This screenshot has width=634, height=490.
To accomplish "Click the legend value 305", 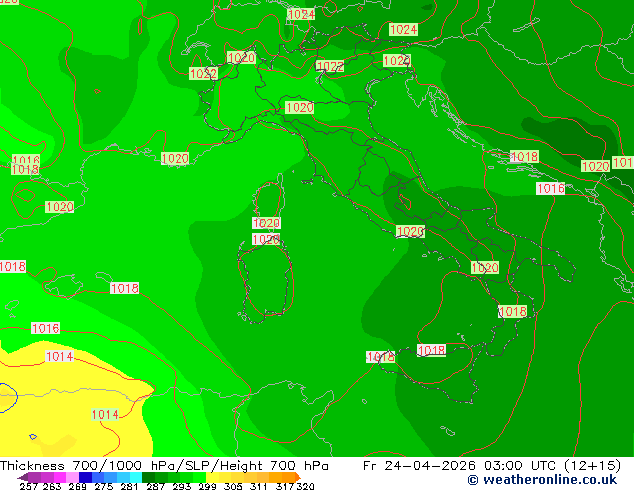I will 233,486.
